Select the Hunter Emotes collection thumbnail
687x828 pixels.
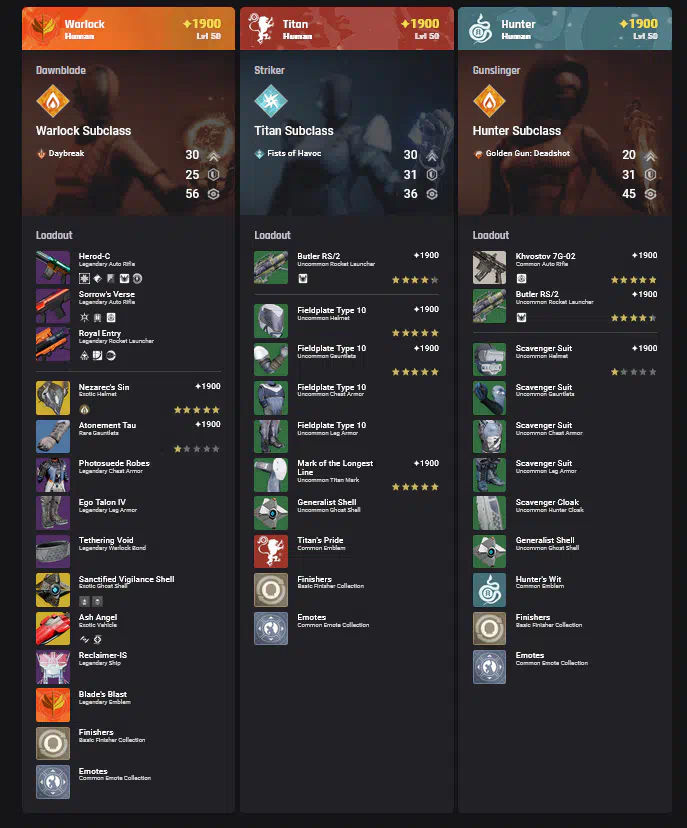490,667
